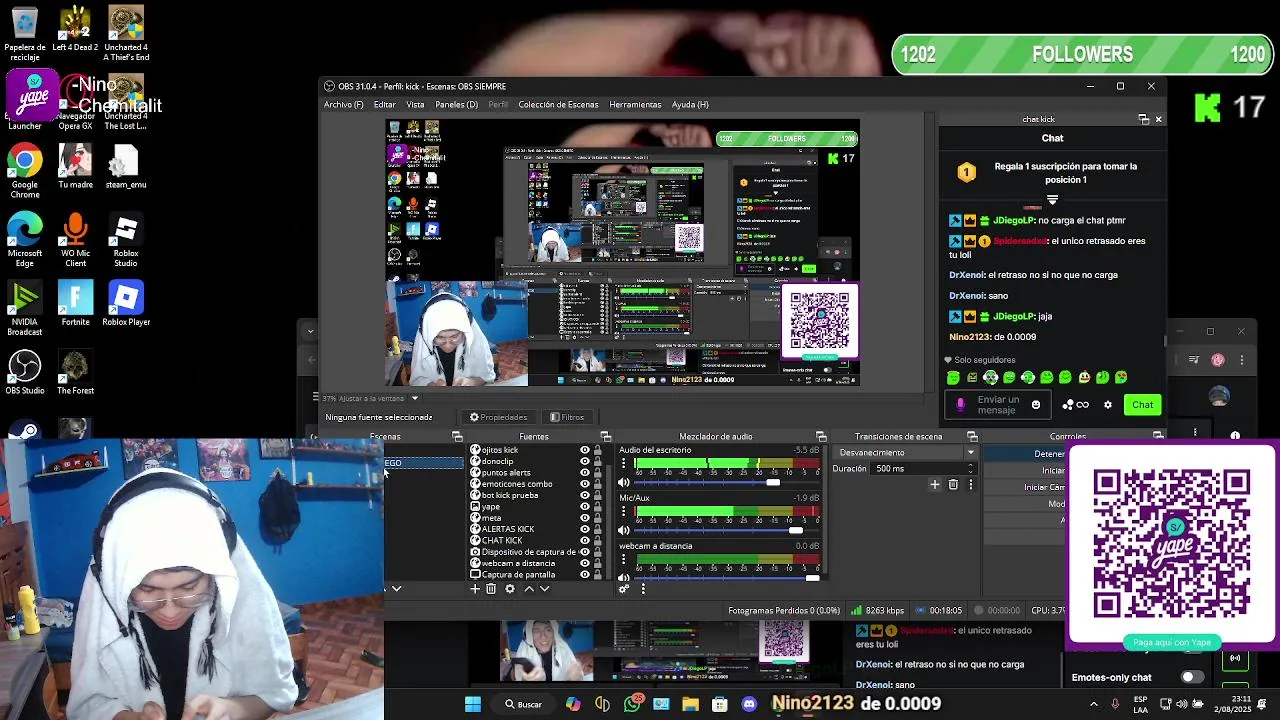Move source down arrow in Fuentes
This screenshot has height=720, width=1280.
coord(544,589)
